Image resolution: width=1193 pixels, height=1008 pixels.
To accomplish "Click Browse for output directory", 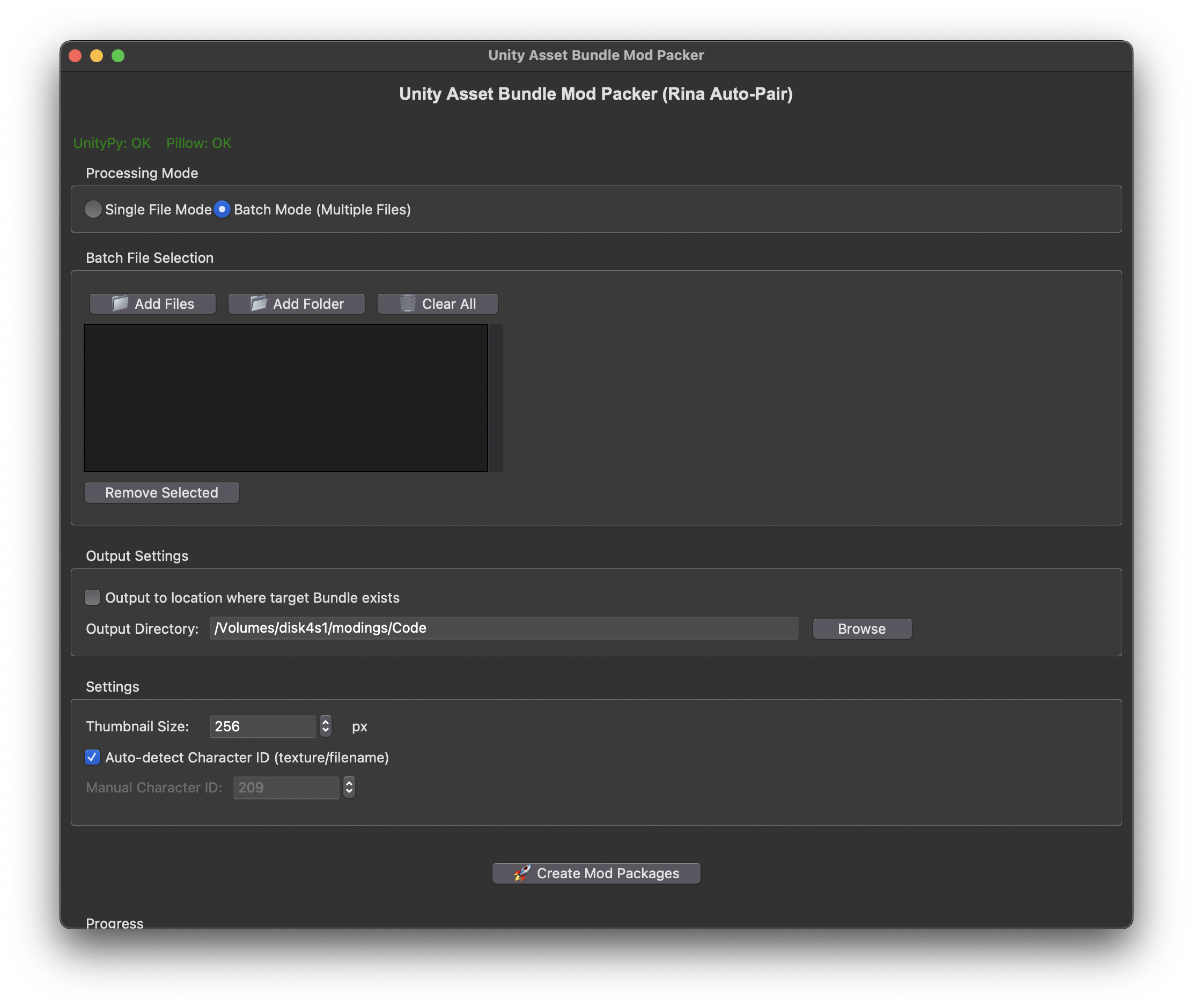I will [x=861, y=628].
